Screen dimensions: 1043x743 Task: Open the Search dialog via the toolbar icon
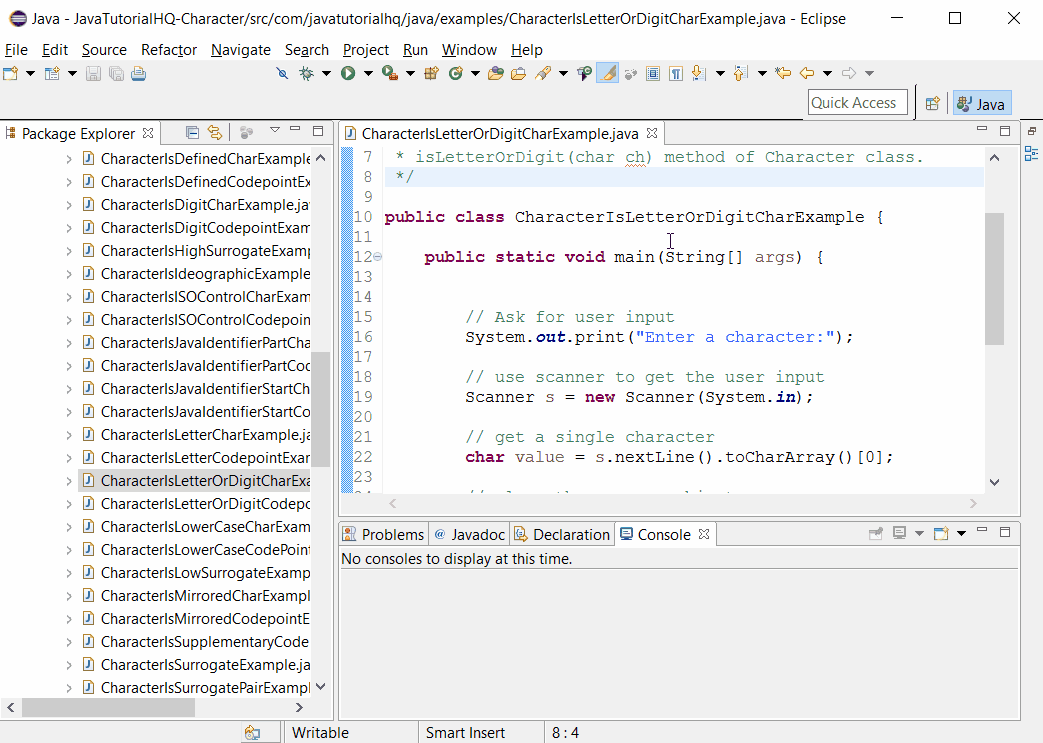tap(542, 72)
